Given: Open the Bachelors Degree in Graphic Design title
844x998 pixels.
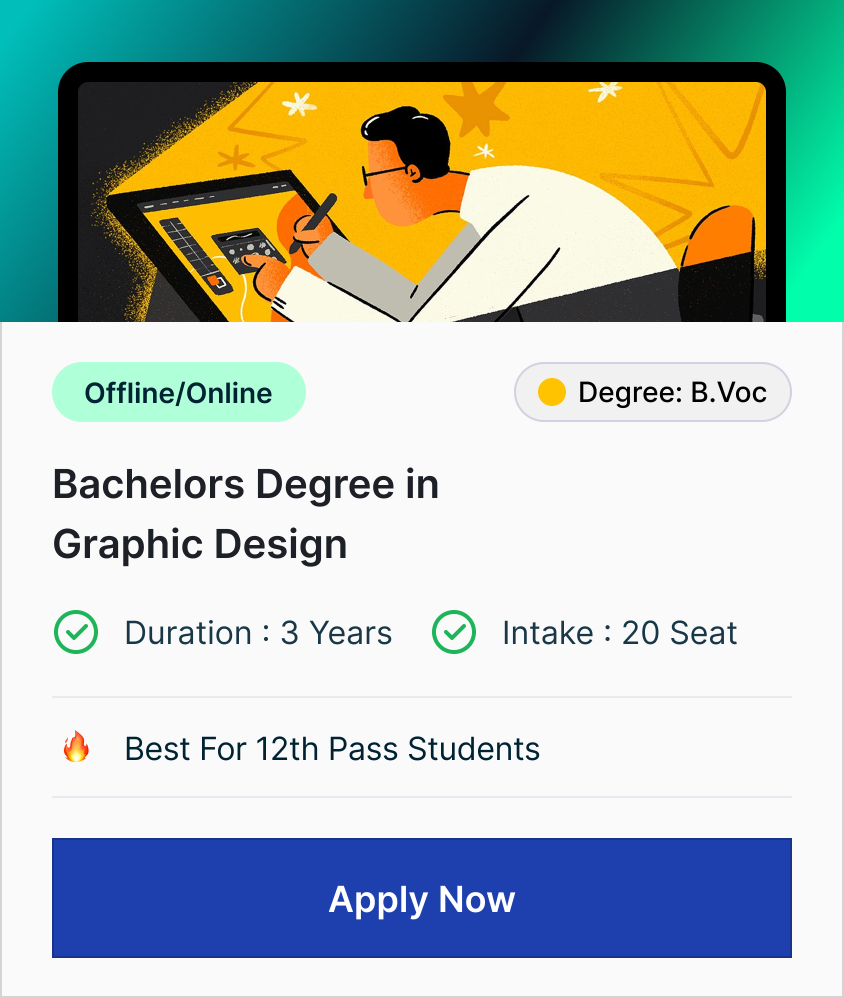Looking at the screenshot, I should pos(245,514).
